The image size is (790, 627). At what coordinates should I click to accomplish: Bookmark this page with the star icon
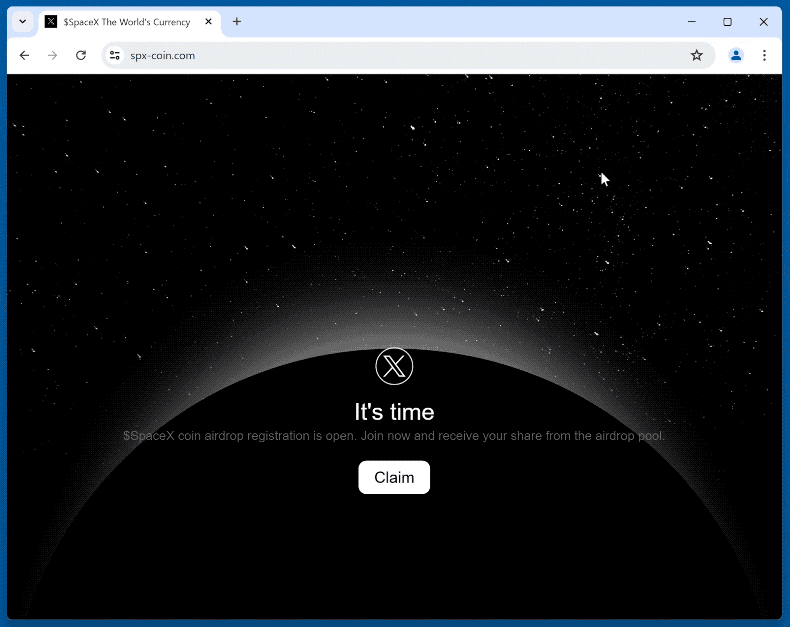tap(697, 56)
